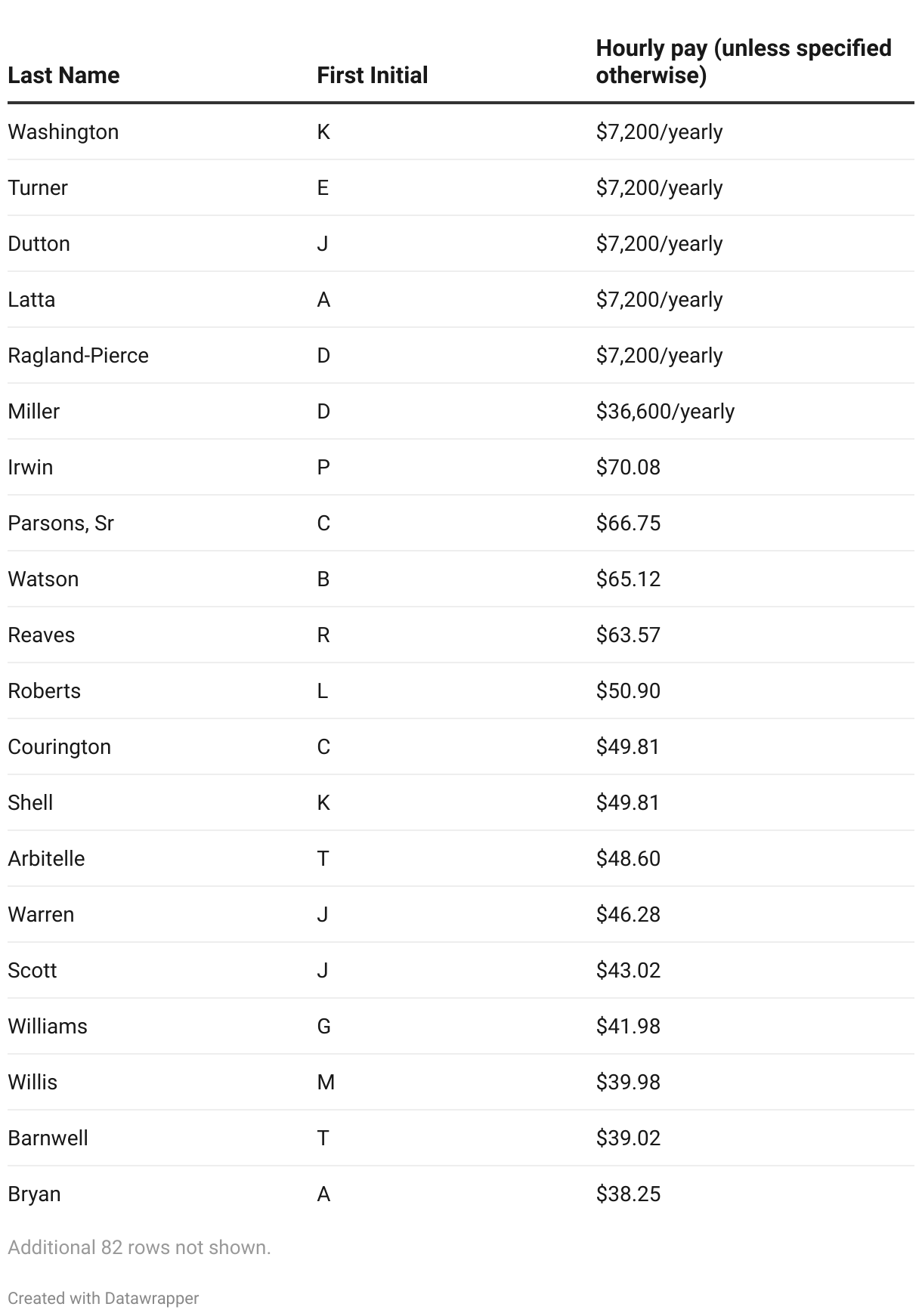This screenshot has width=922, height=1316.
Task: Select Arbitelle's $48.60 pay value
Action: pyautogui.click(x=628, y=859)
